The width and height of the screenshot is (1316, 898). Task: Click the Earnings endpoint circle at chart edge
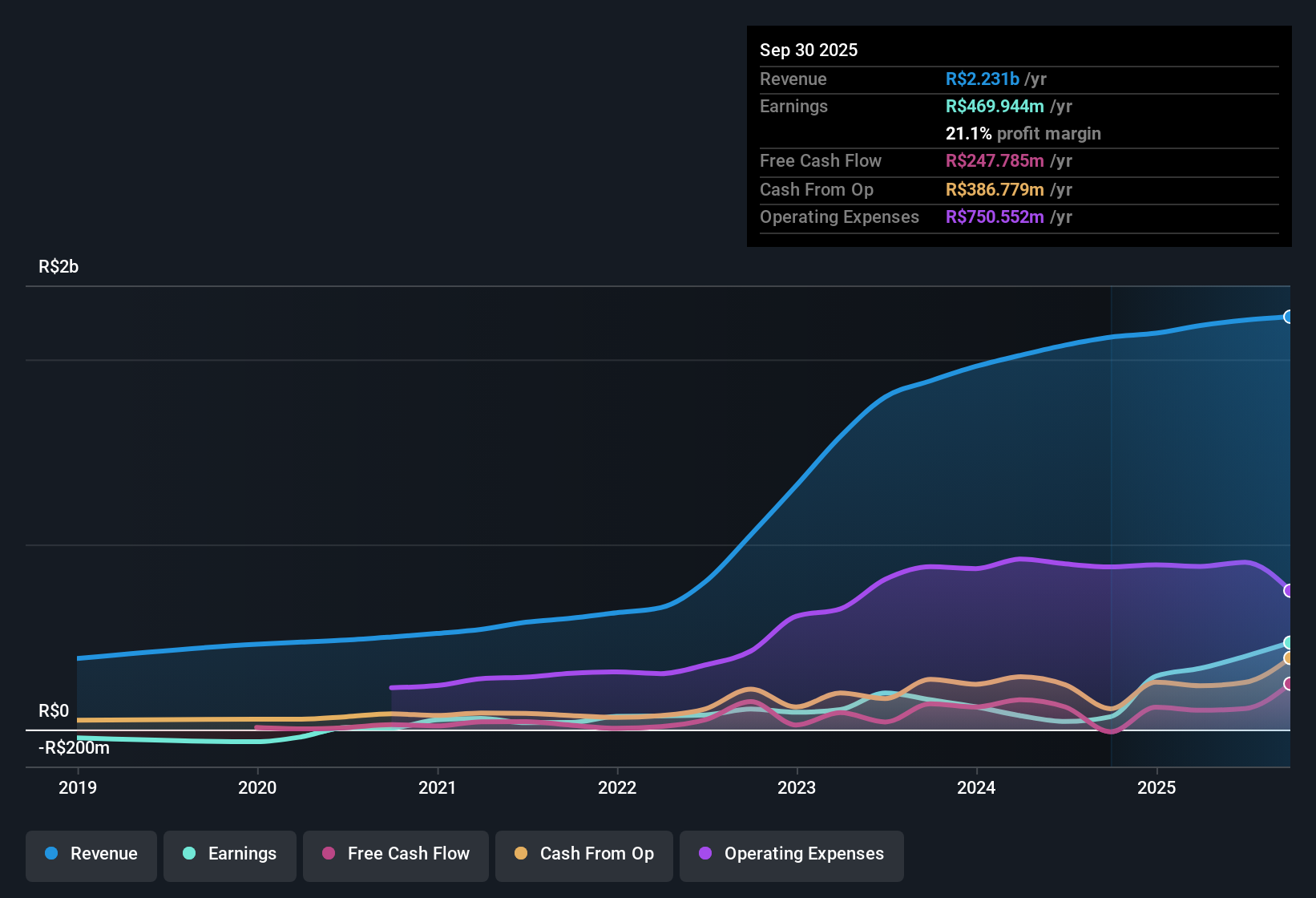click(1288, 641)
